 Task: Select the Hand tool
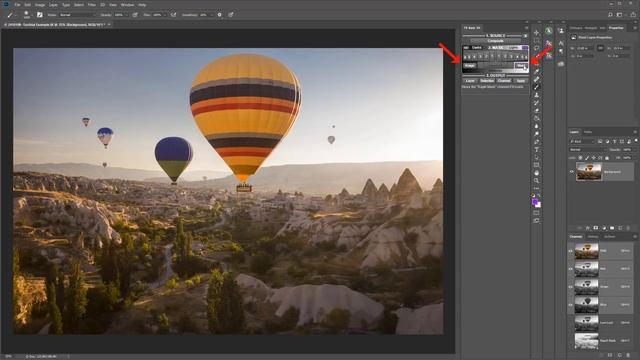536,173
